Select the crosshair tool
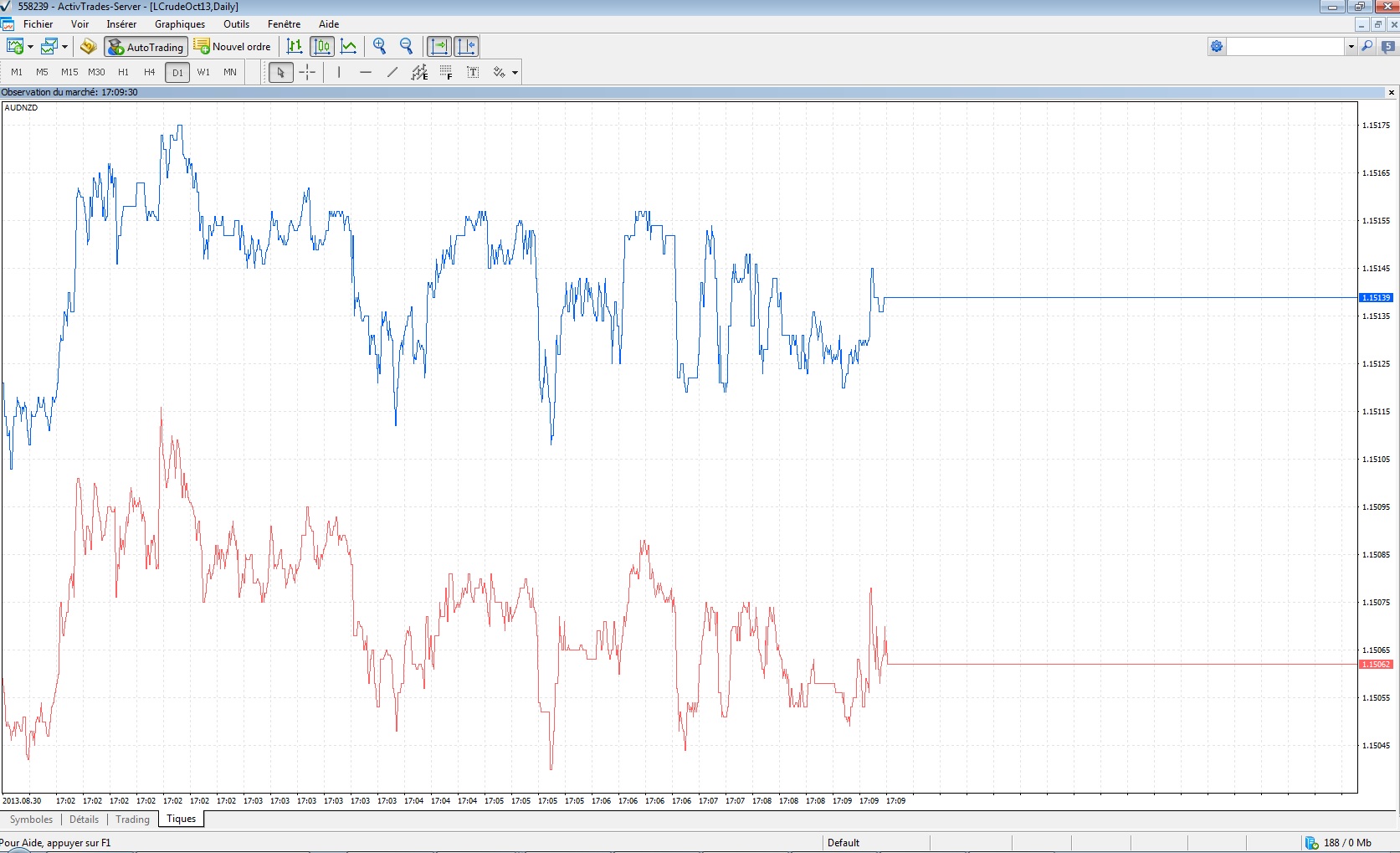The image size is (1400, 853). tap(307, 73)
